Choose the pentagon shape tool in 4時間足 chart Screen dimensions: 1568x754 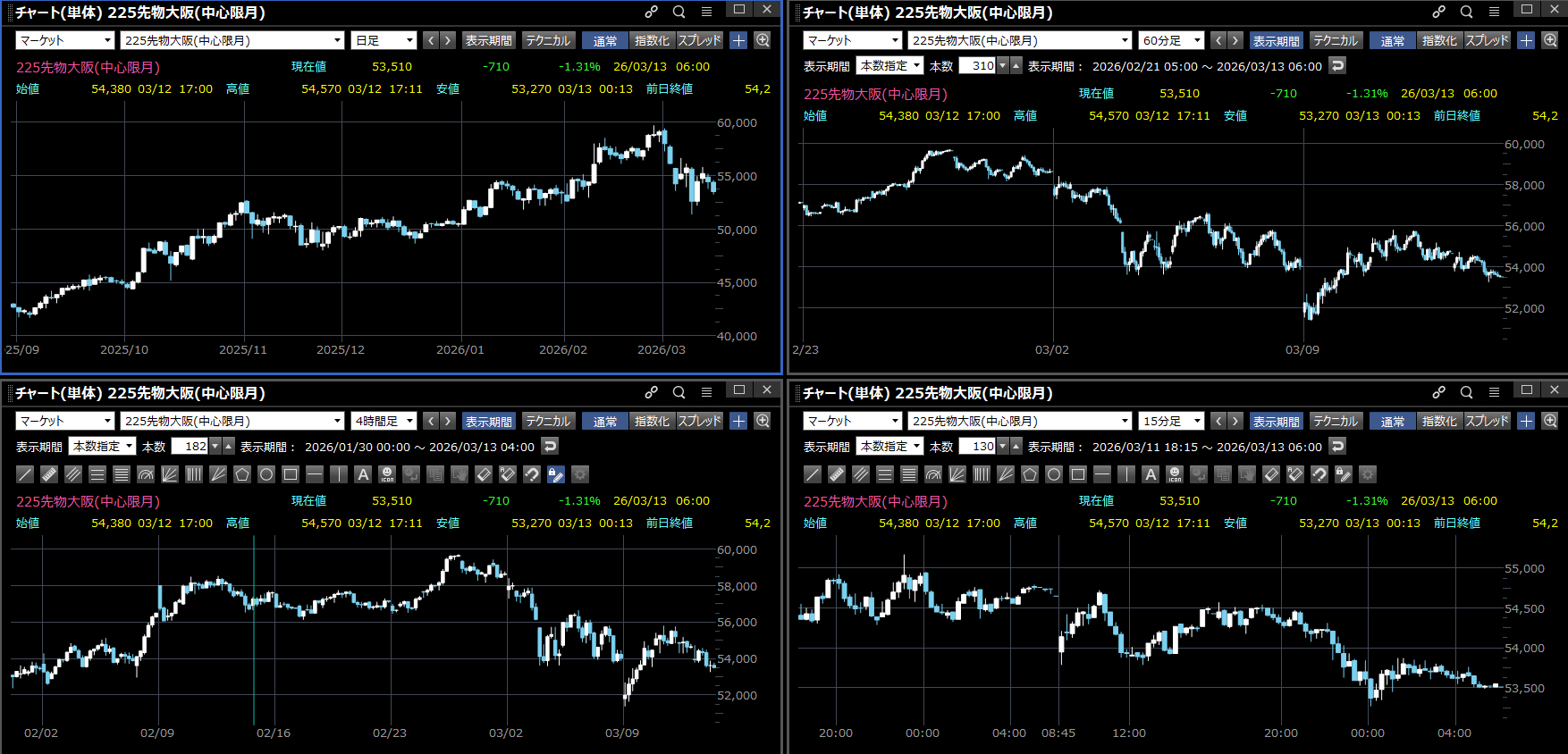(242, 474)
